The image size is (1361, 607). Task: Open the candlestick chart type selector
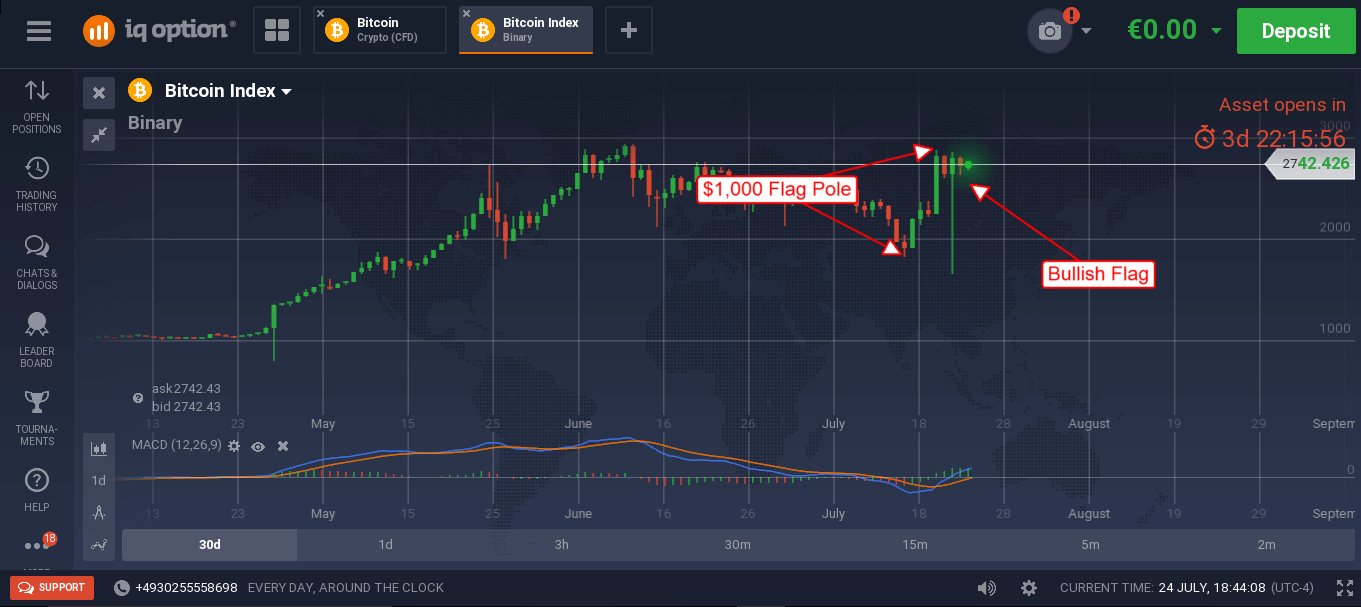99,449
